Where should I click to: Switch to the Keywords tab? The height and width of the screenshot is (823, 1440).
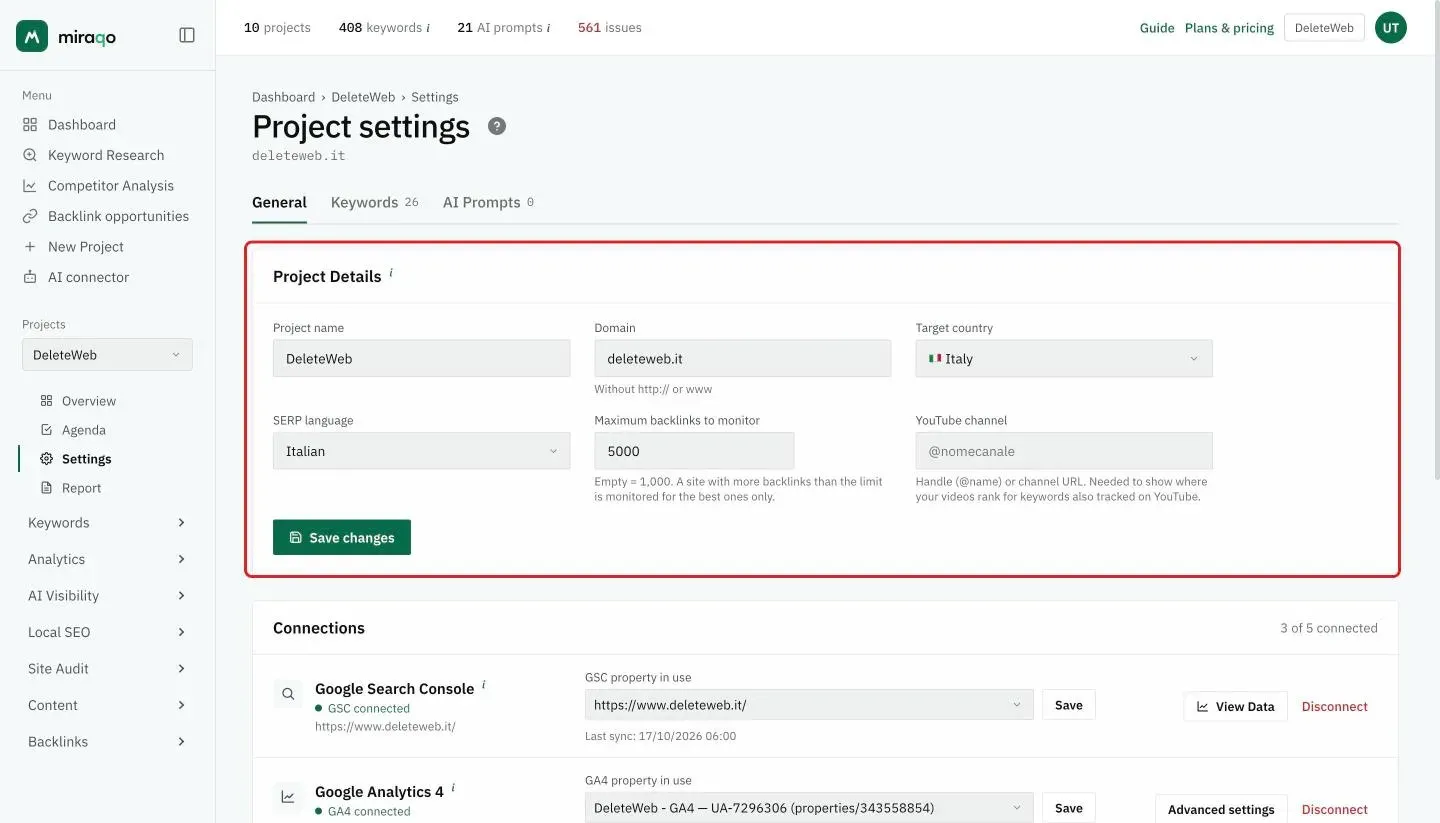point(375,202)
